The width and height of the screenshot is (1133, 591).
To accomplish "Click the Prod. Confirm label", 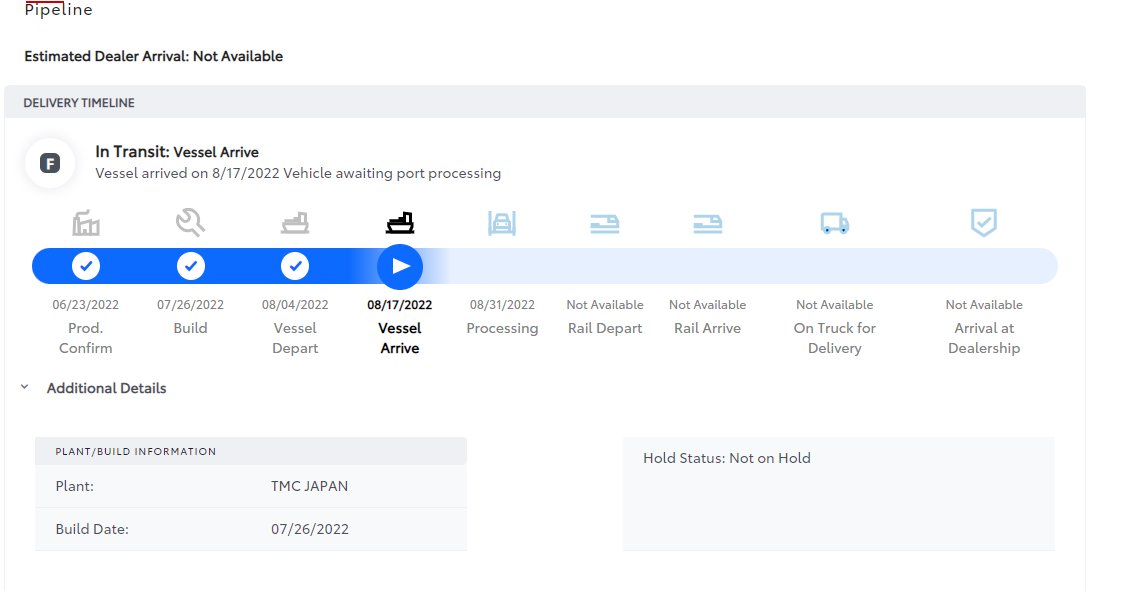I will click(85, 338).
